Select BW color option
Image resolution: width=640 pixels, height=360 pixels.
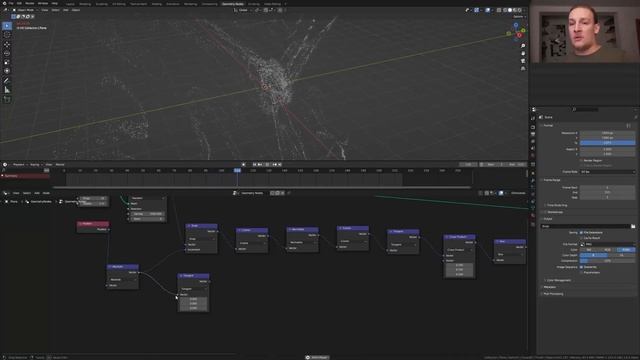coord(589,249)
